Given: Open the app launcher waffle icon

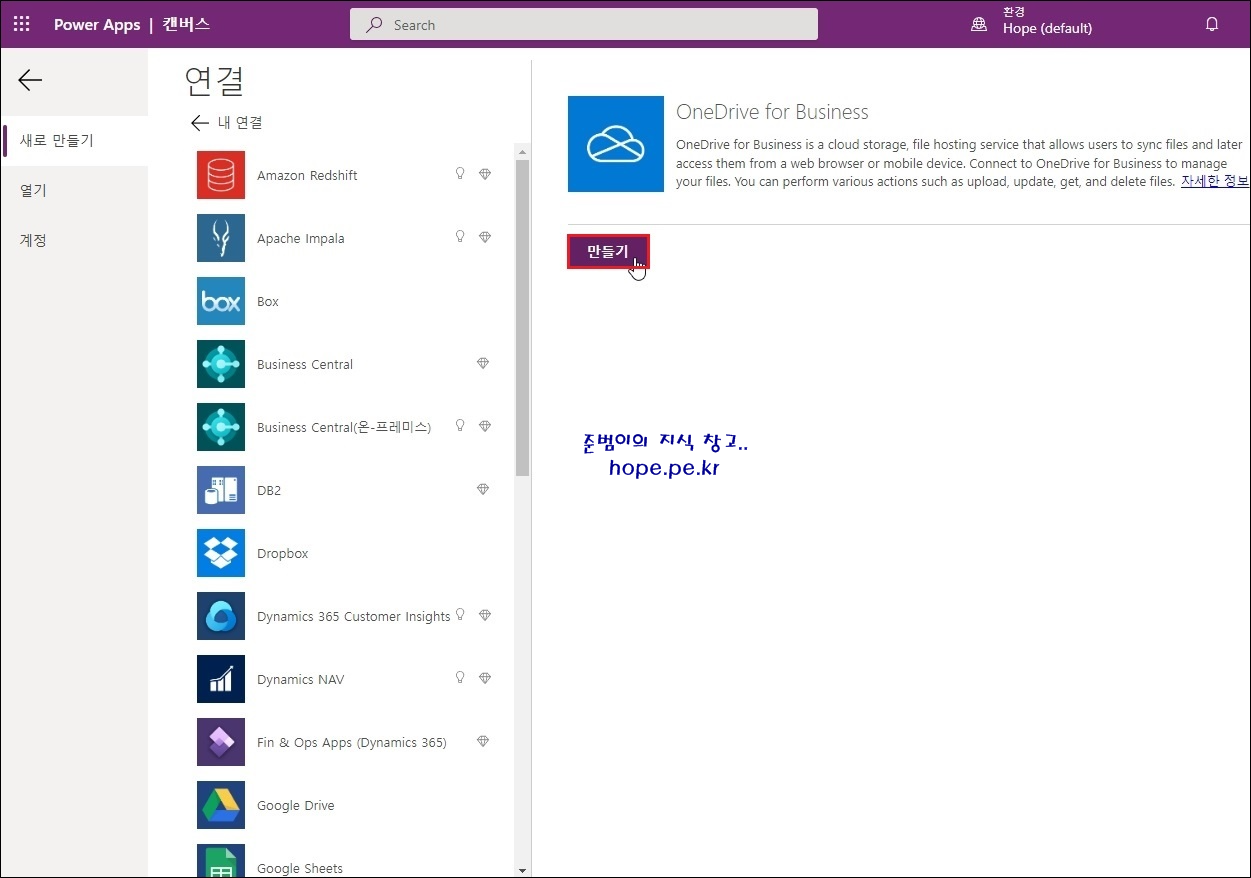Looking at the screenshot, I should point(22,24).
